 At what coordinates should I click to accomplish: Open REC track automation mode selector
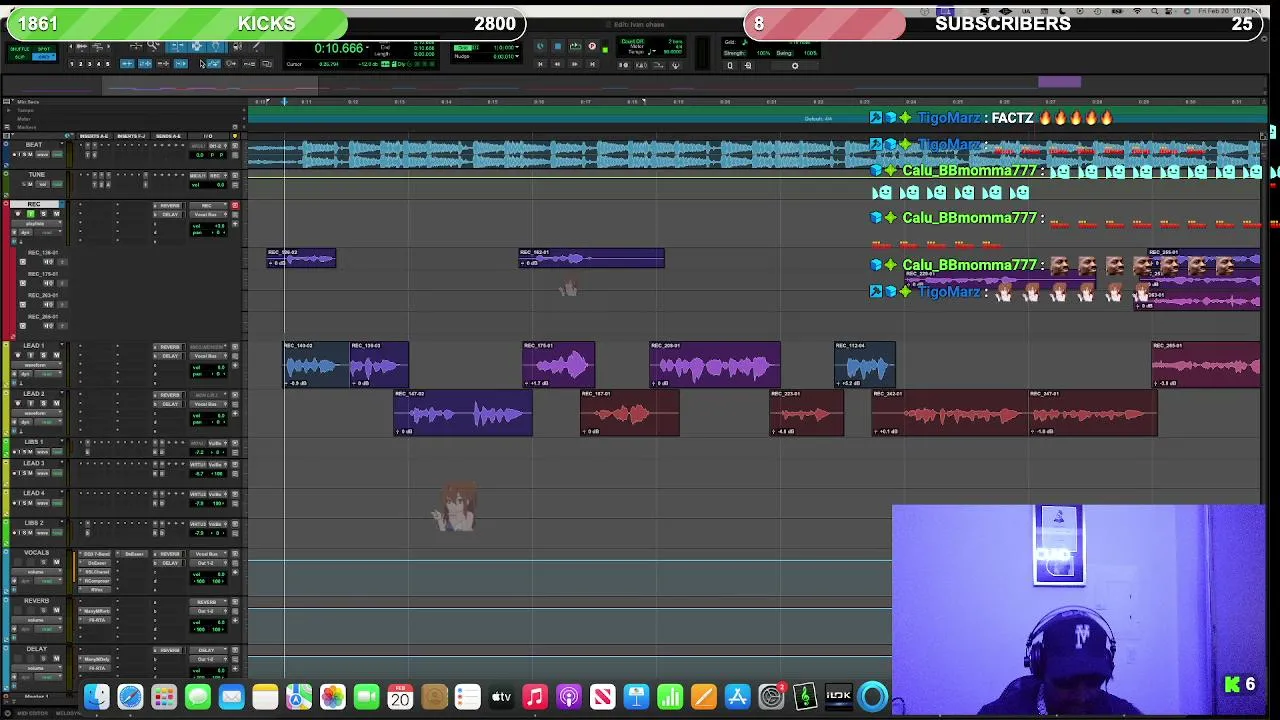pos(48,232)
